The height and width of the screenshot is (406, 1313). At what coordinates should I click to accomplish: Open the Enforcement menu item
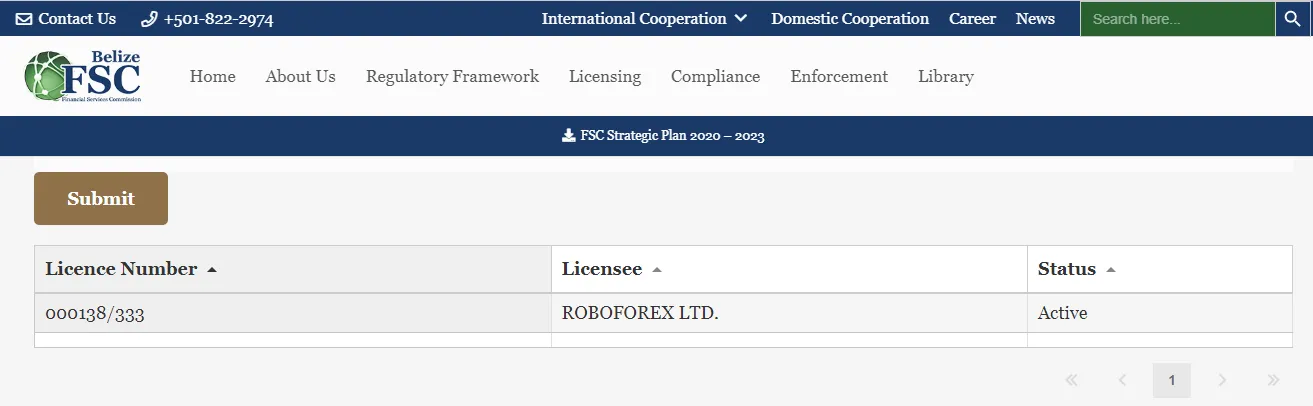[x=839, y=76]
